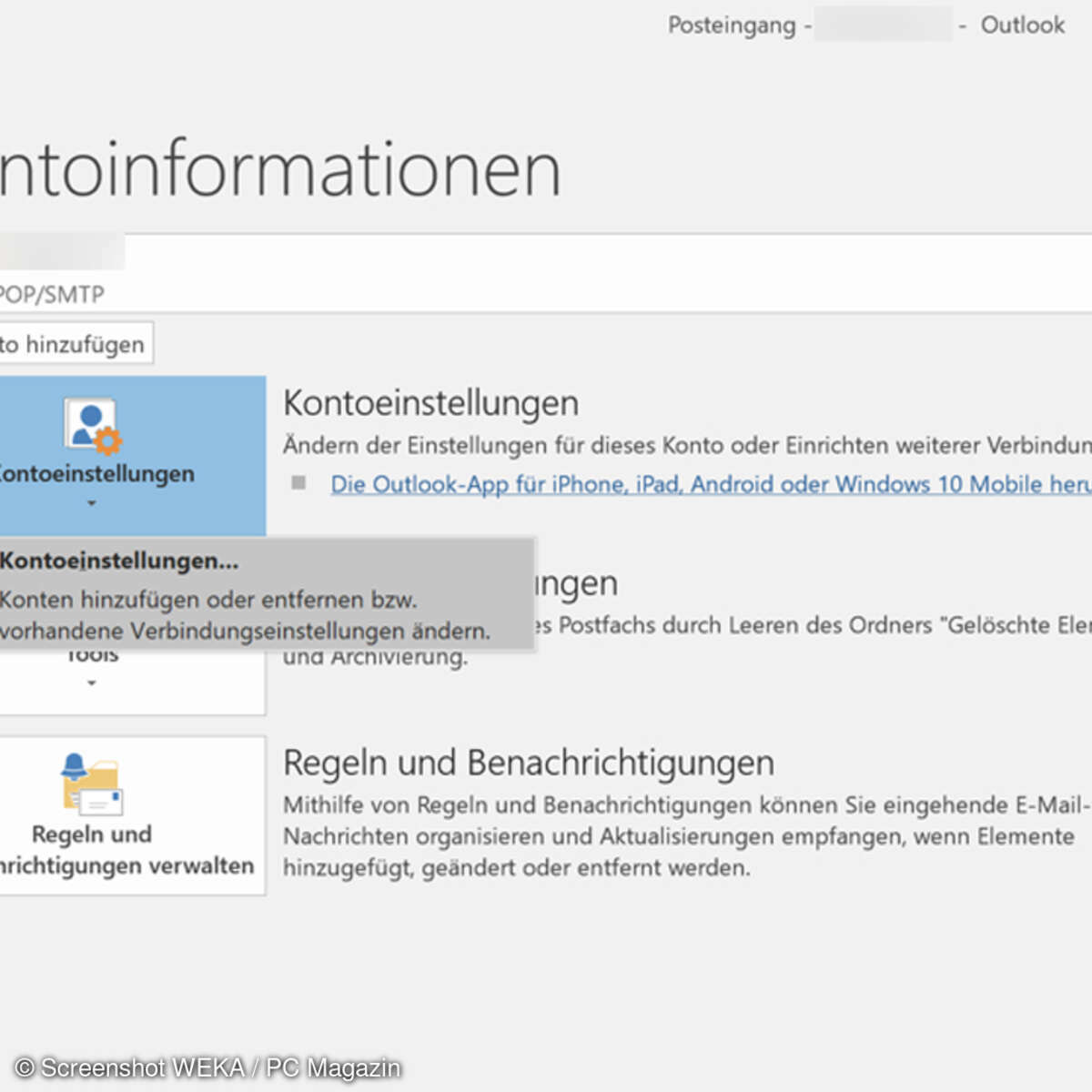Select the 'Regeln und Benachrichtigungen' section heading
The height and width of the screenshot is (1092, 1092).
pyautogui.click(x=529, y=763)
